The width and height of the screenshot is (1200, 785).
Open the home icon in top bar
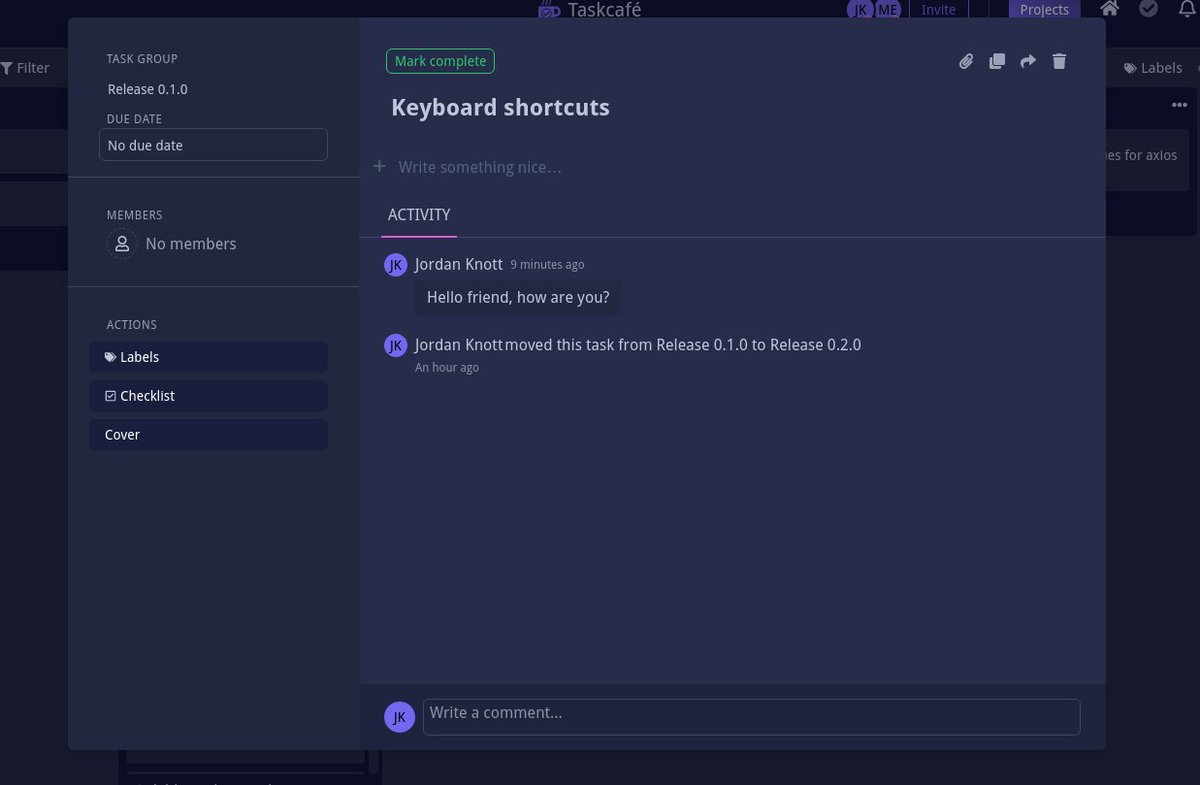(1110, 8)
